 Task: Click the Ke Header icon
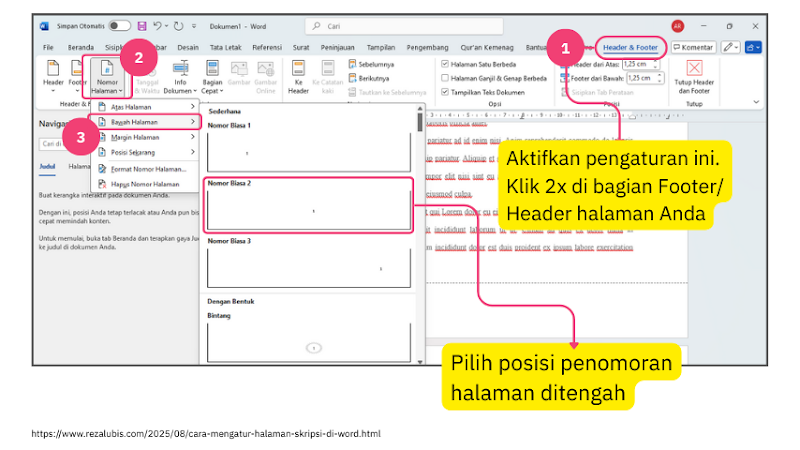tap(298, 68)
